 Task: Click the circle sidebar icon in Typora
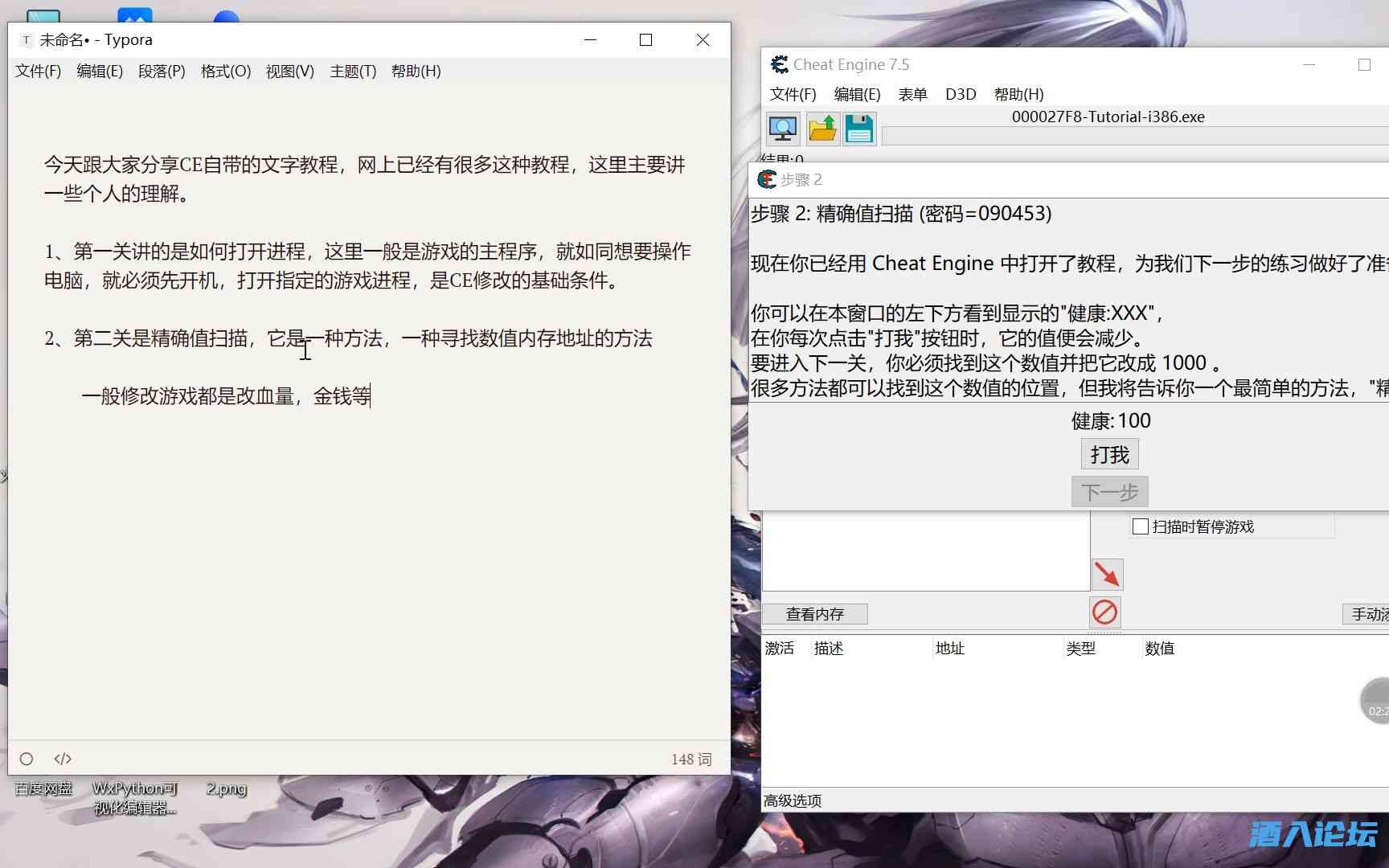click(x=27, y=759)
